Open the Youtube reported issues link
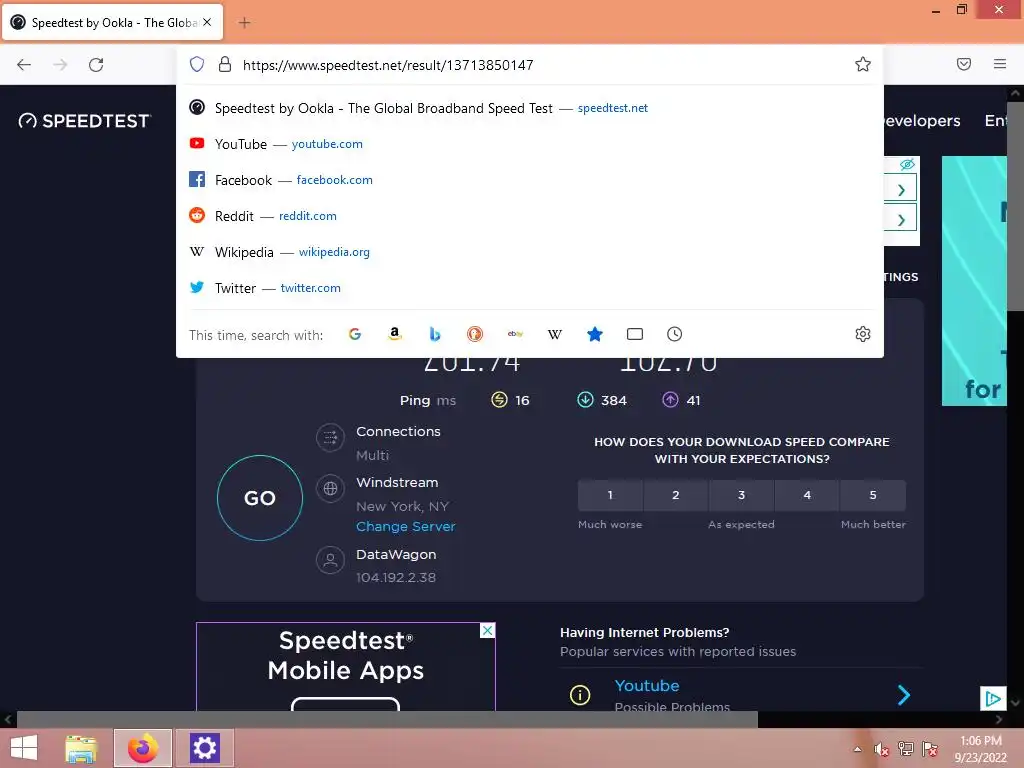Image resolution: width=1024 pixels, height=768 pixels. 647,686
